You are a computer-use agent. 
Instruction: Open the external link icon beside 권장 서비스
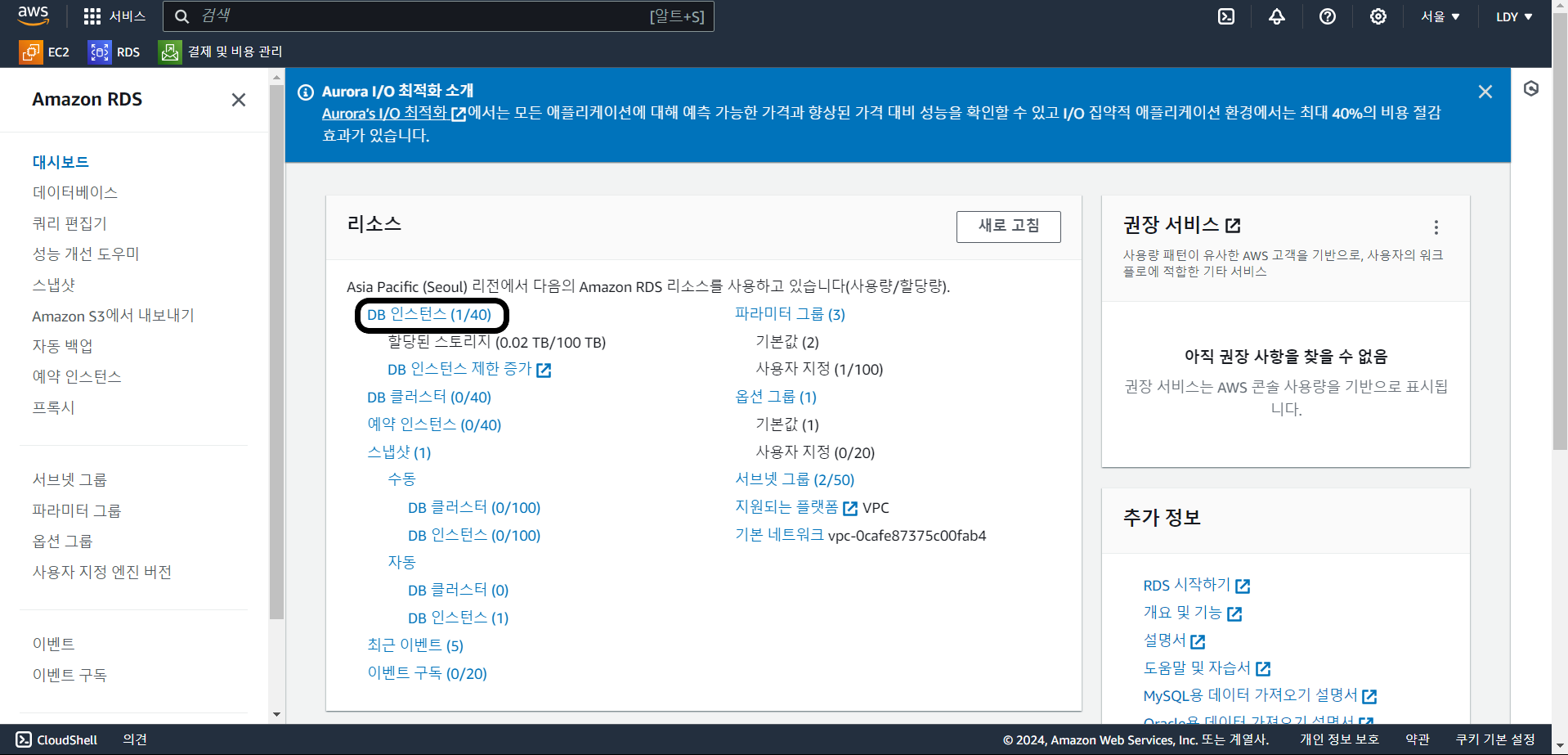[x=1234, y=225]
